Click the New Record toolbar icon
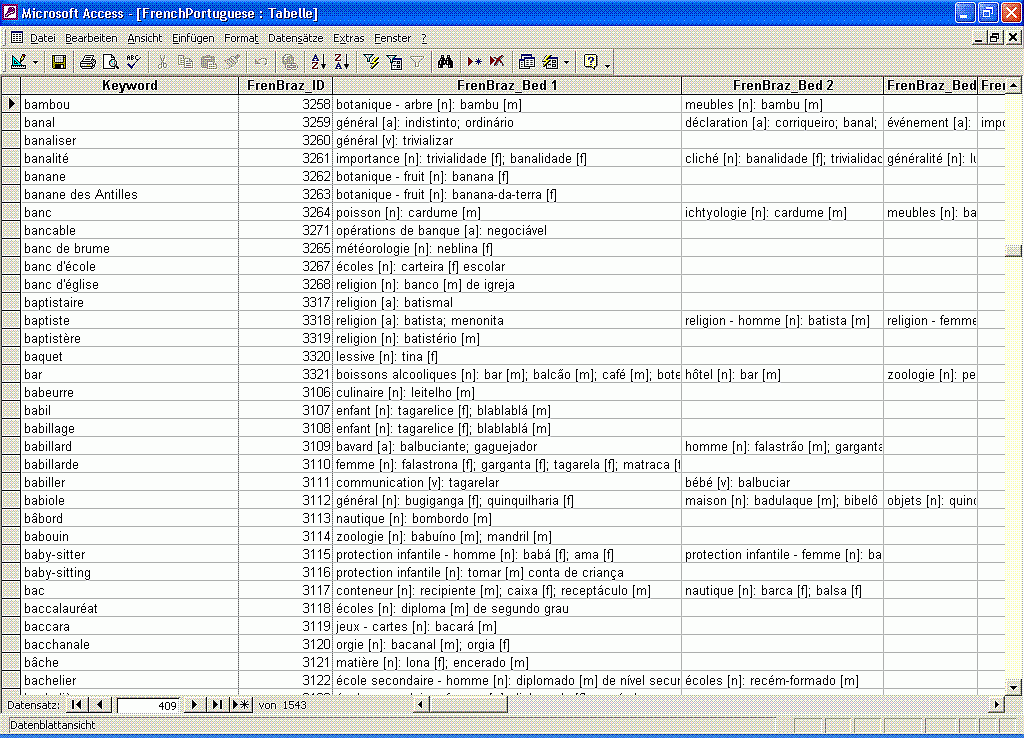1024x738 pixels. (475, 62)
